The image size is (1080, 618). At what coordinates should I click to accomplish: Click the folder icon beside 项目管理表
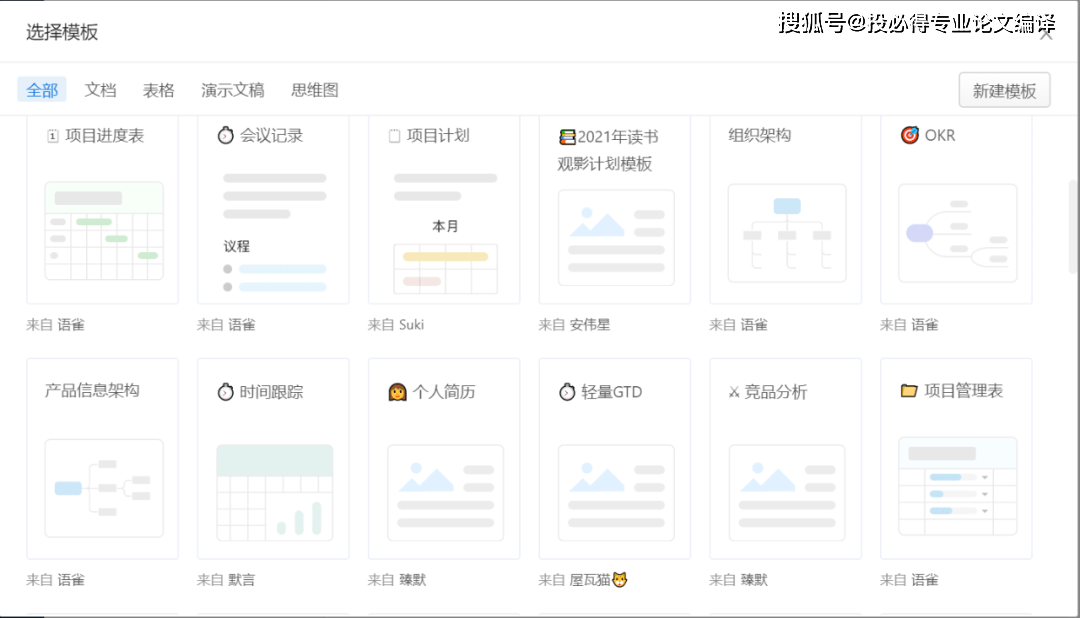pos(909,391)
